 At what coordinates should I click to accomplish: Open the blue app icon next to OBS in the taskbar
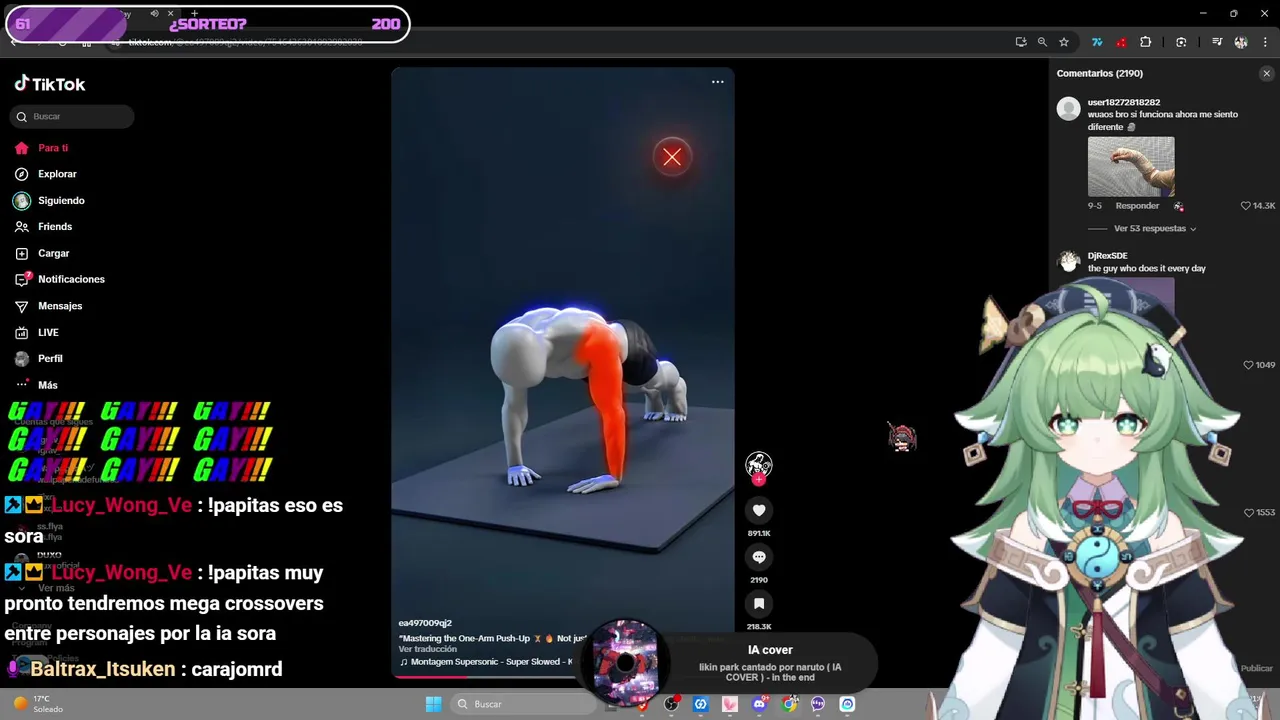[x=701, y=704]
